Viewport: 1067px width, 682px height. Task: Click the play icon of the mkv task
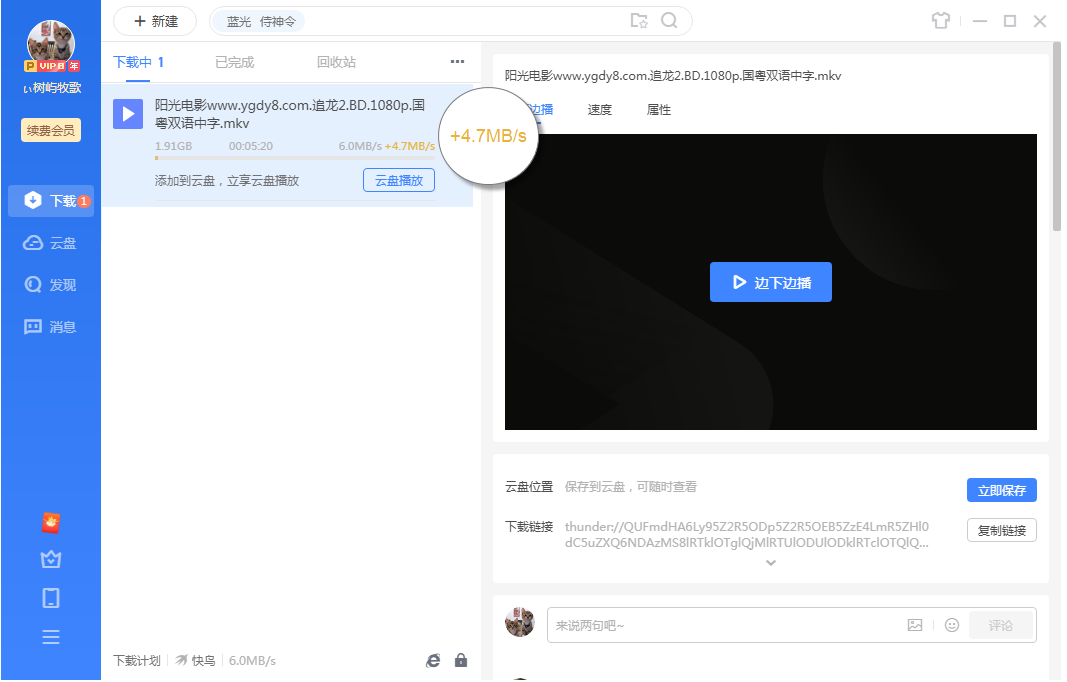tap(128, 114)
